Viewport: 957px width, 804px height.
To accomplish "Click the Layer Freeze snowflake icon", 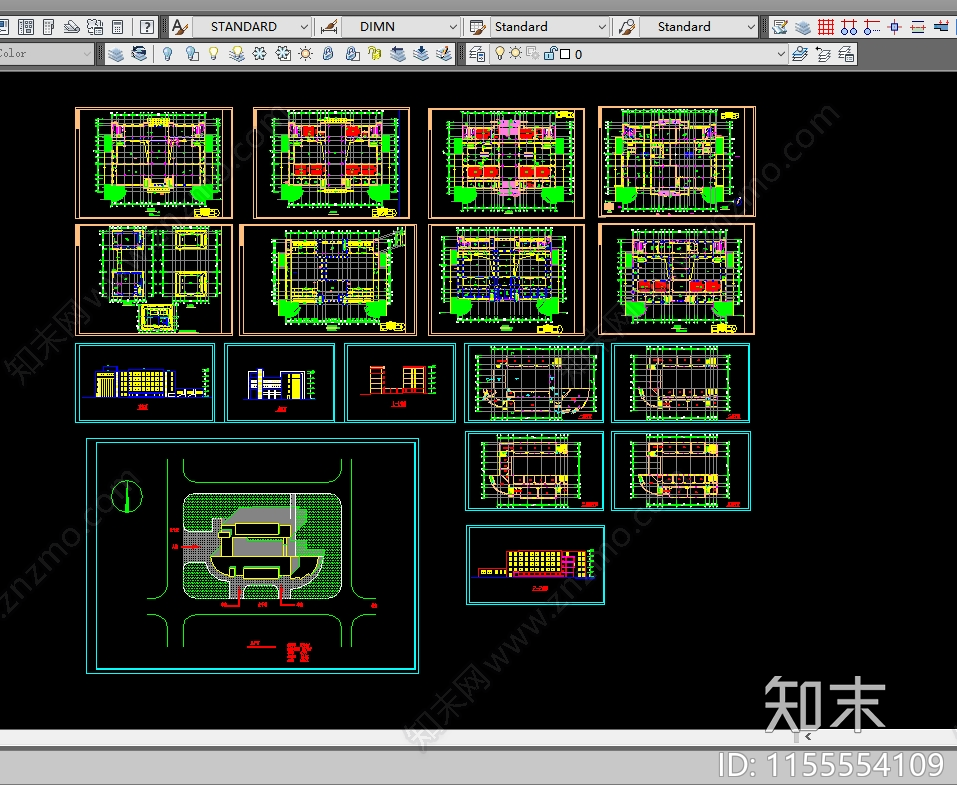I will pyautogui.click(x=260, y=54).
